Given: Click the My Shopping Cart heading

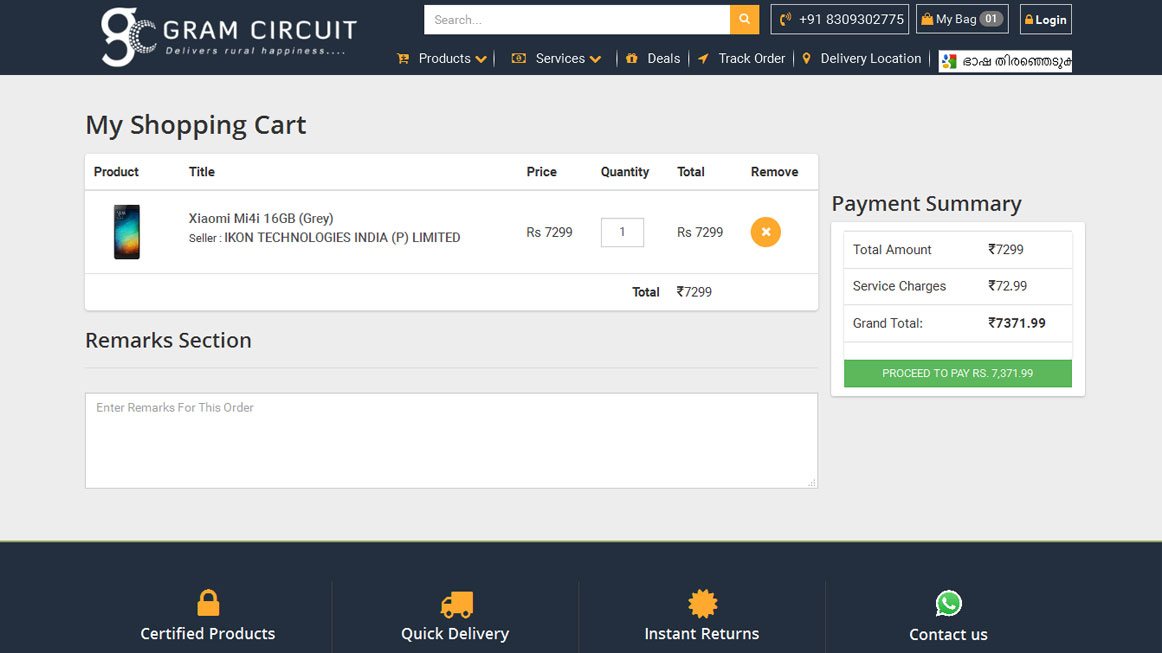Looking at the screenshot, I should coord(196,125).
